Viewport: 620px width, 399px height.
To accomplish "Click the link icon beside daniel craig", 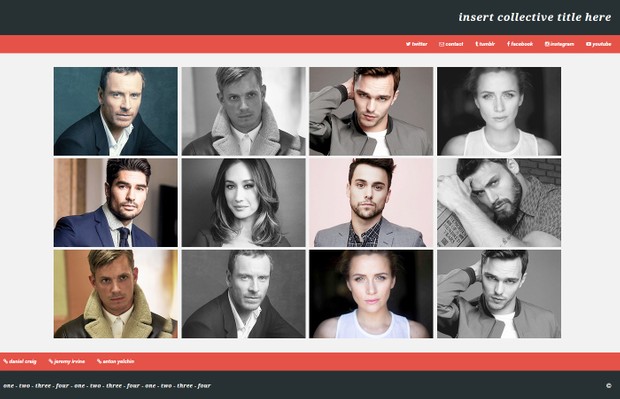I will pyautogui.click(x=6, y=361).
